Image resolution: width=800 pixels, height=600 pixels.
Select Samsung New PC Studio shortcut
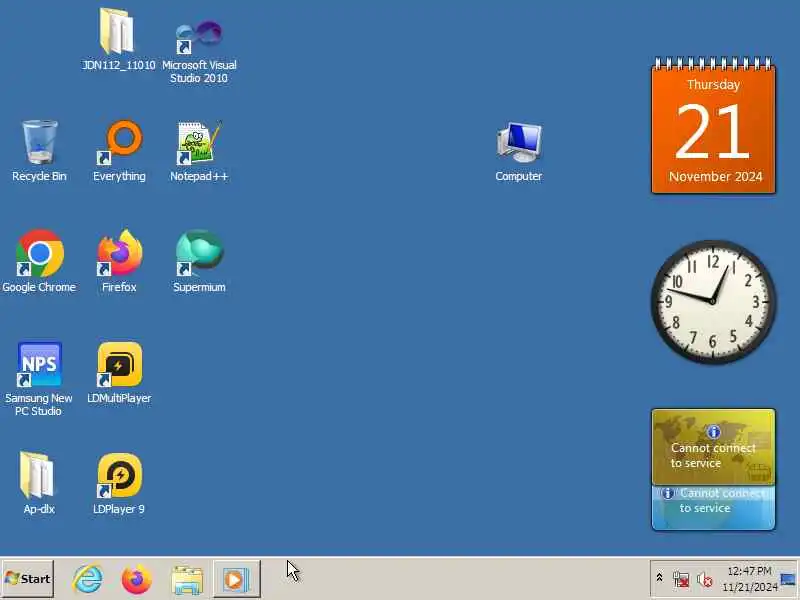click(39, 379)
